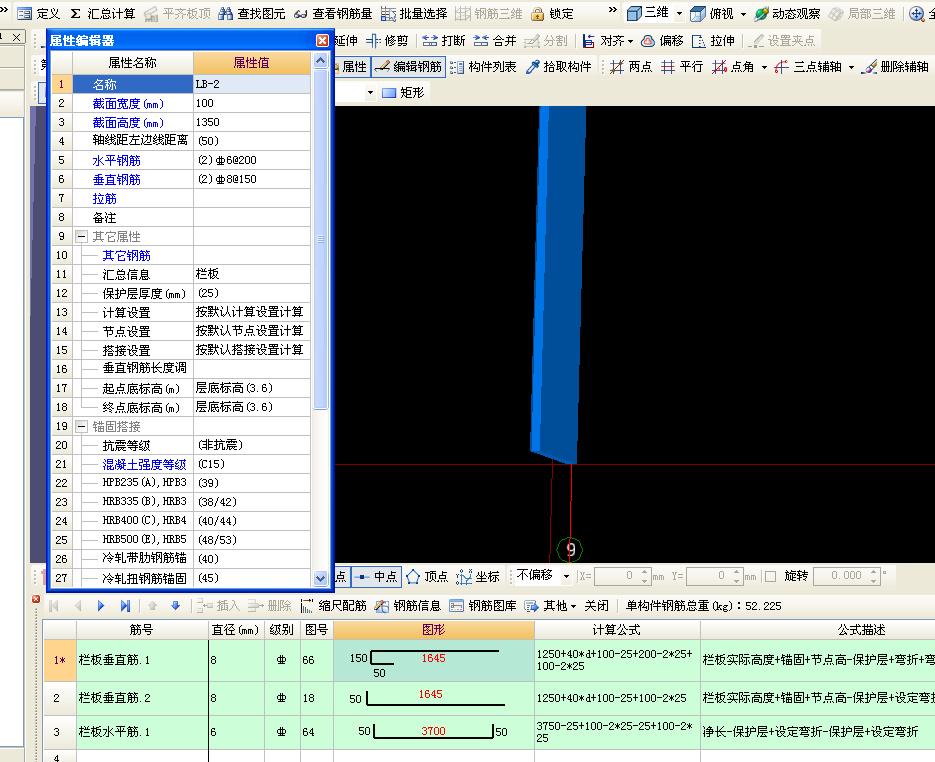
Task: Toggle the 属性 properties panel button
Action: (354, 67)
